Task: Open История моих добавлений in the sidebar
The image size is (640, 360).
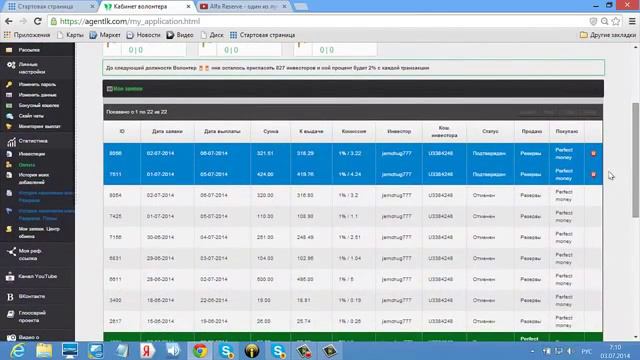Action: pyautogui.click(x=33, y=178)
